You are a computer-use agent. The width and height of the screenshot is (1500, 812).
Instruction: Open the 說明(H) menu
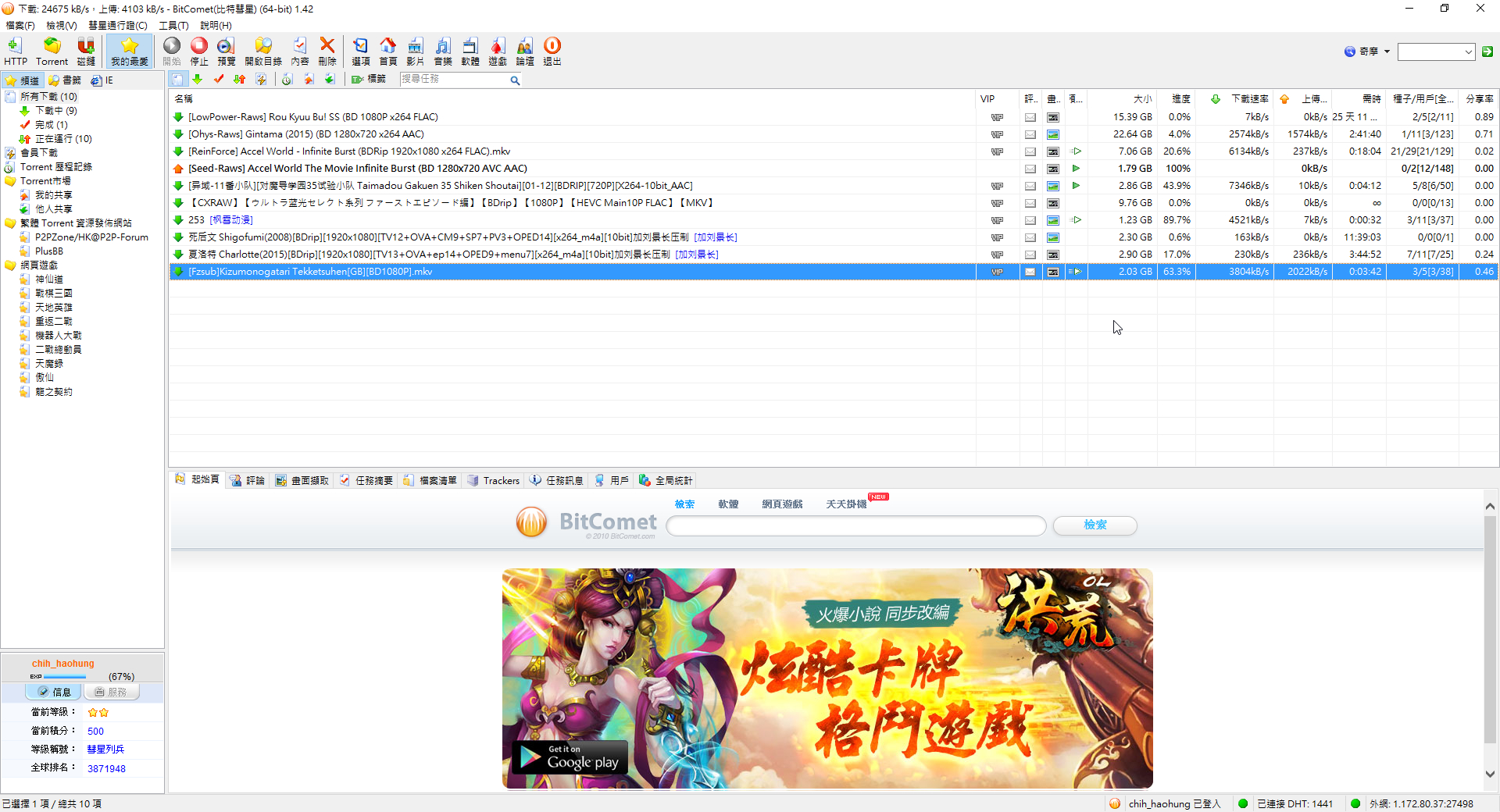tap(216, 26)
